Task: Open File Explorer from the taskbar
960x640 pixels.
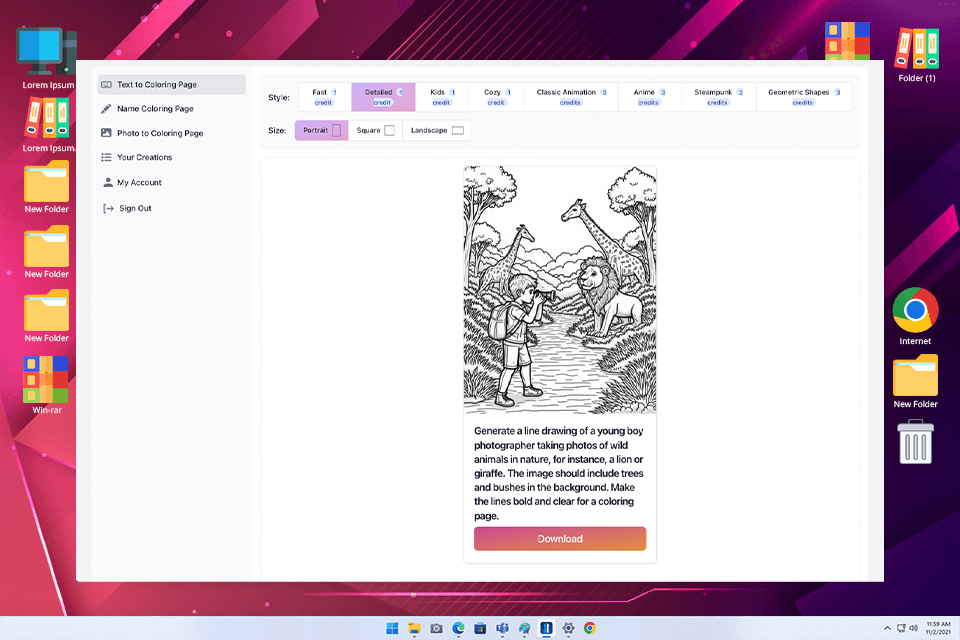Action: [x=414, y=628]
